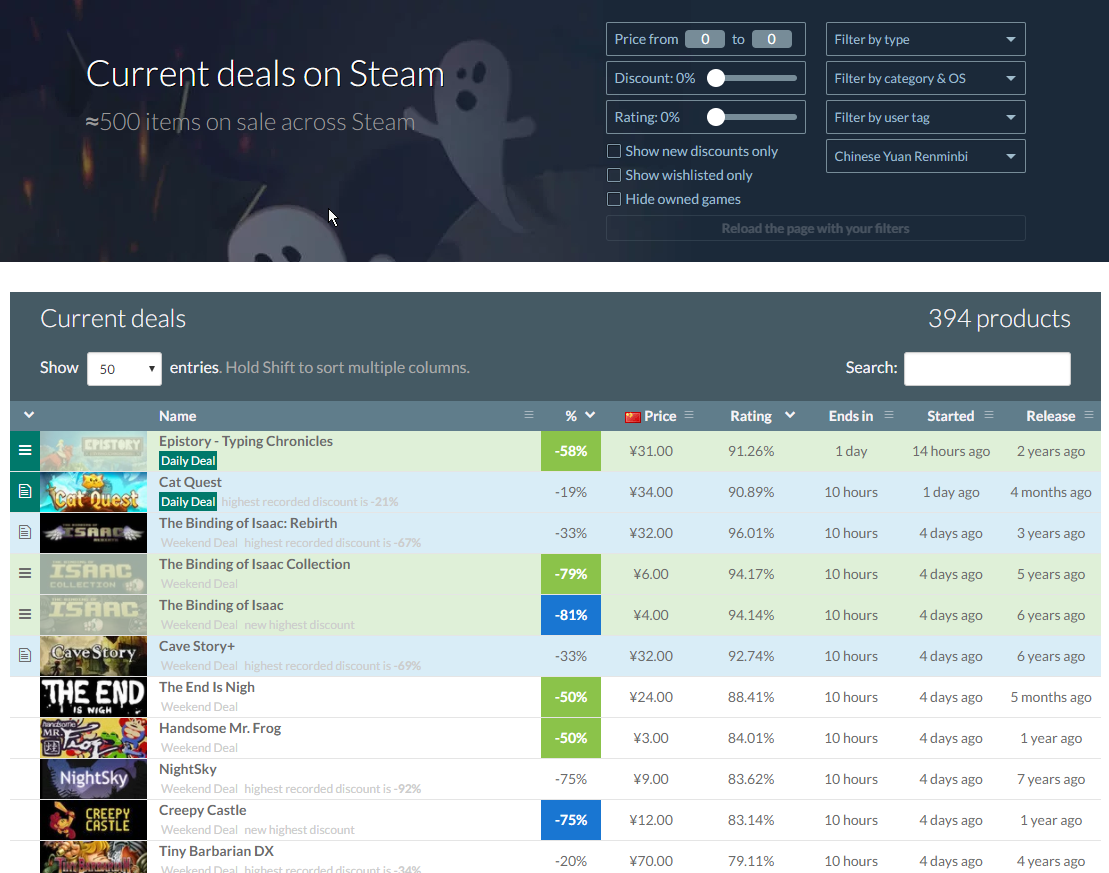Click the Cat Quest thumbnail image
1109x873 pixels.
coord(93,492)
